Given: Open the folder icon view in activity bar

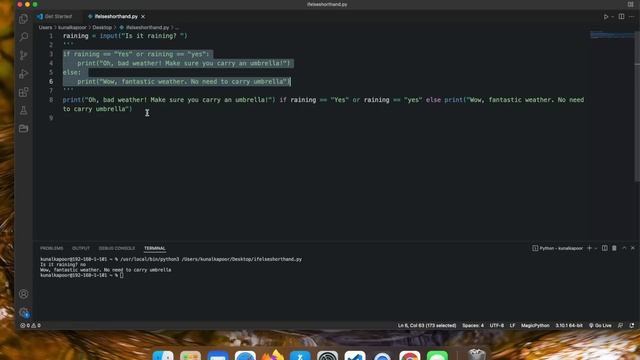Looking at the screenshot, I should (24, 129).
